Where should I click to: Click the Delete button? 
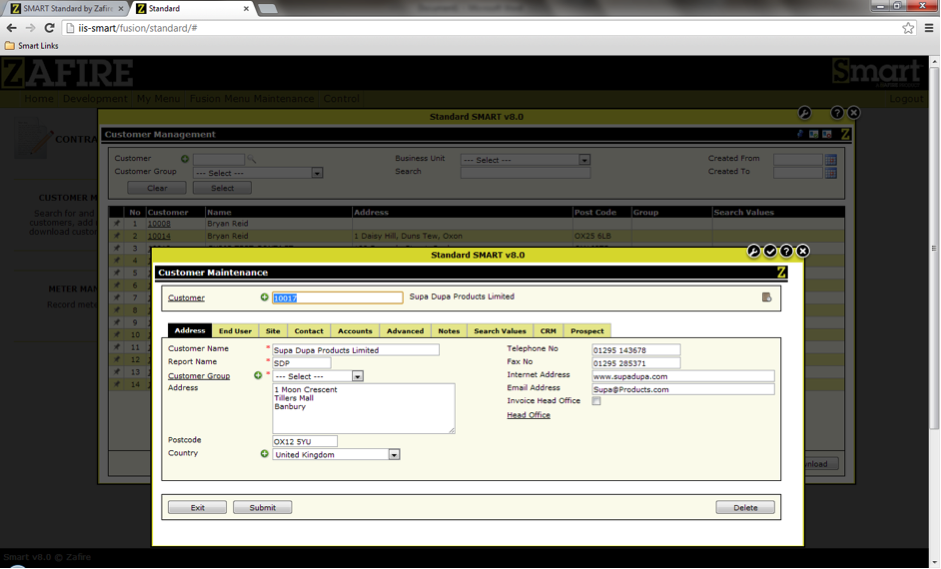[x=745, y=507]
